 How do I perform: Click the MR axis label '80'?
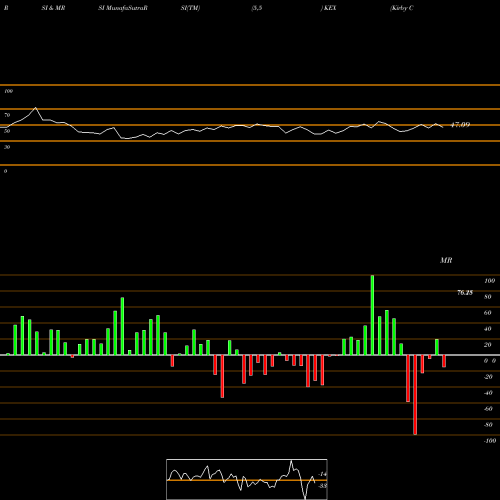(488, 297)
